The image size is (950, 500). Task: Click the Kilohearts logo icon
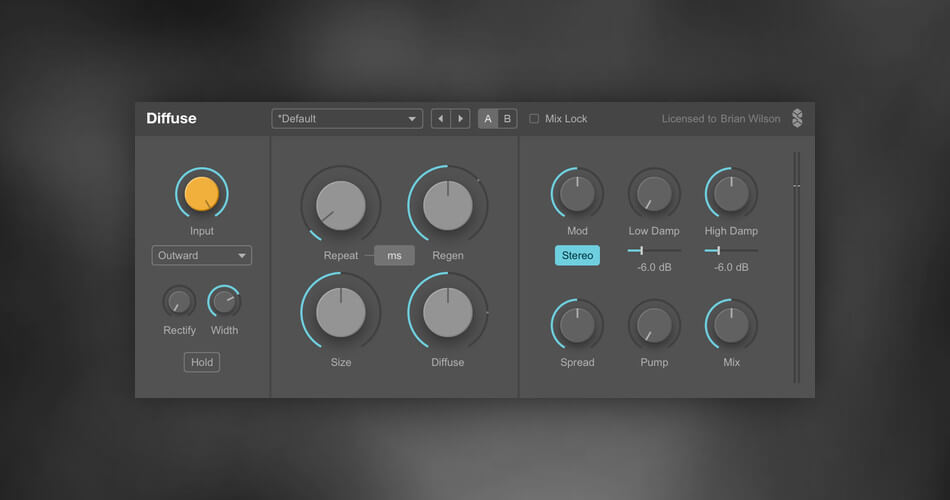coord(797,119)
